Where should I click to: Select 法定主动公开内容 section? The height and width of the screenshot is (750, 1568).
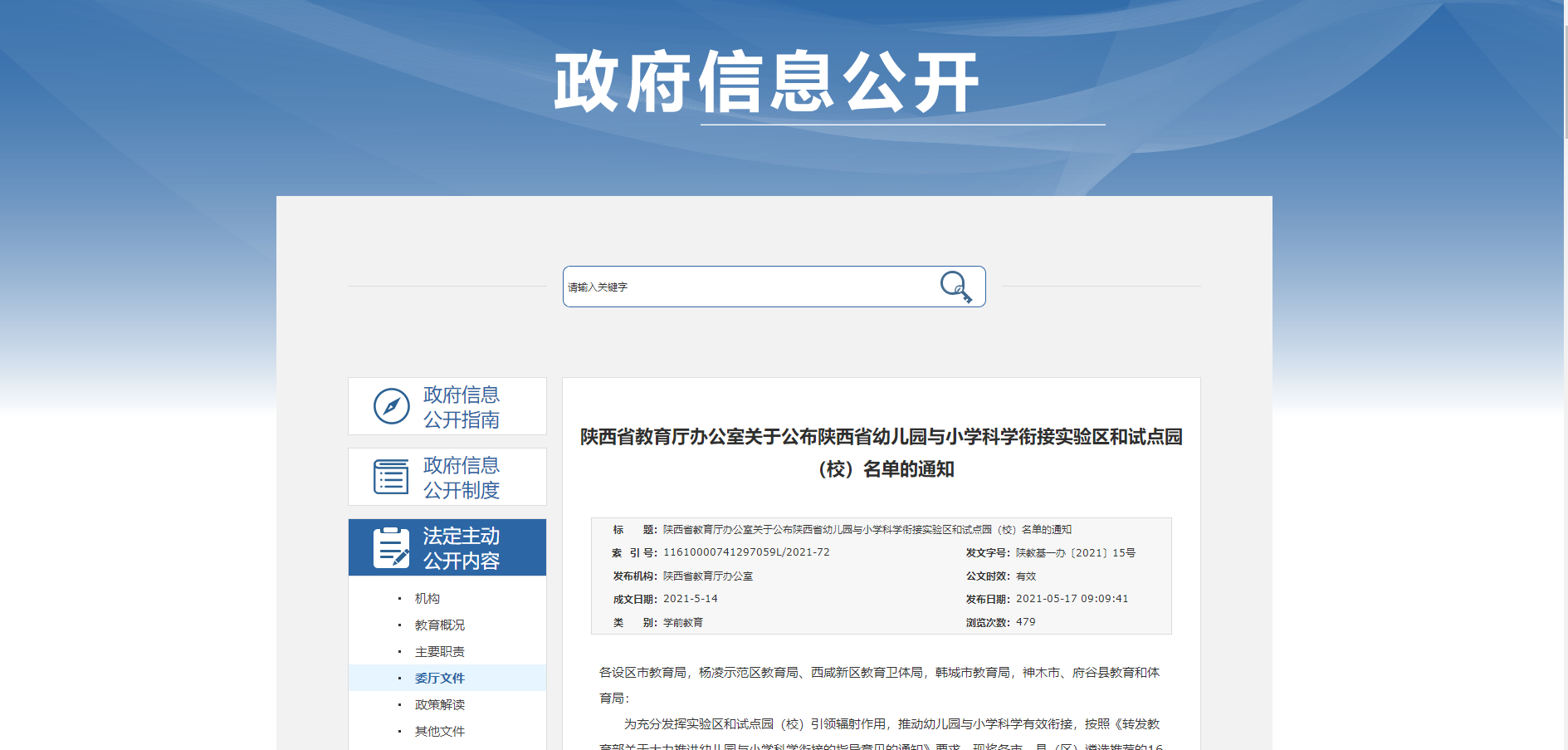click(x=447, y=547)
